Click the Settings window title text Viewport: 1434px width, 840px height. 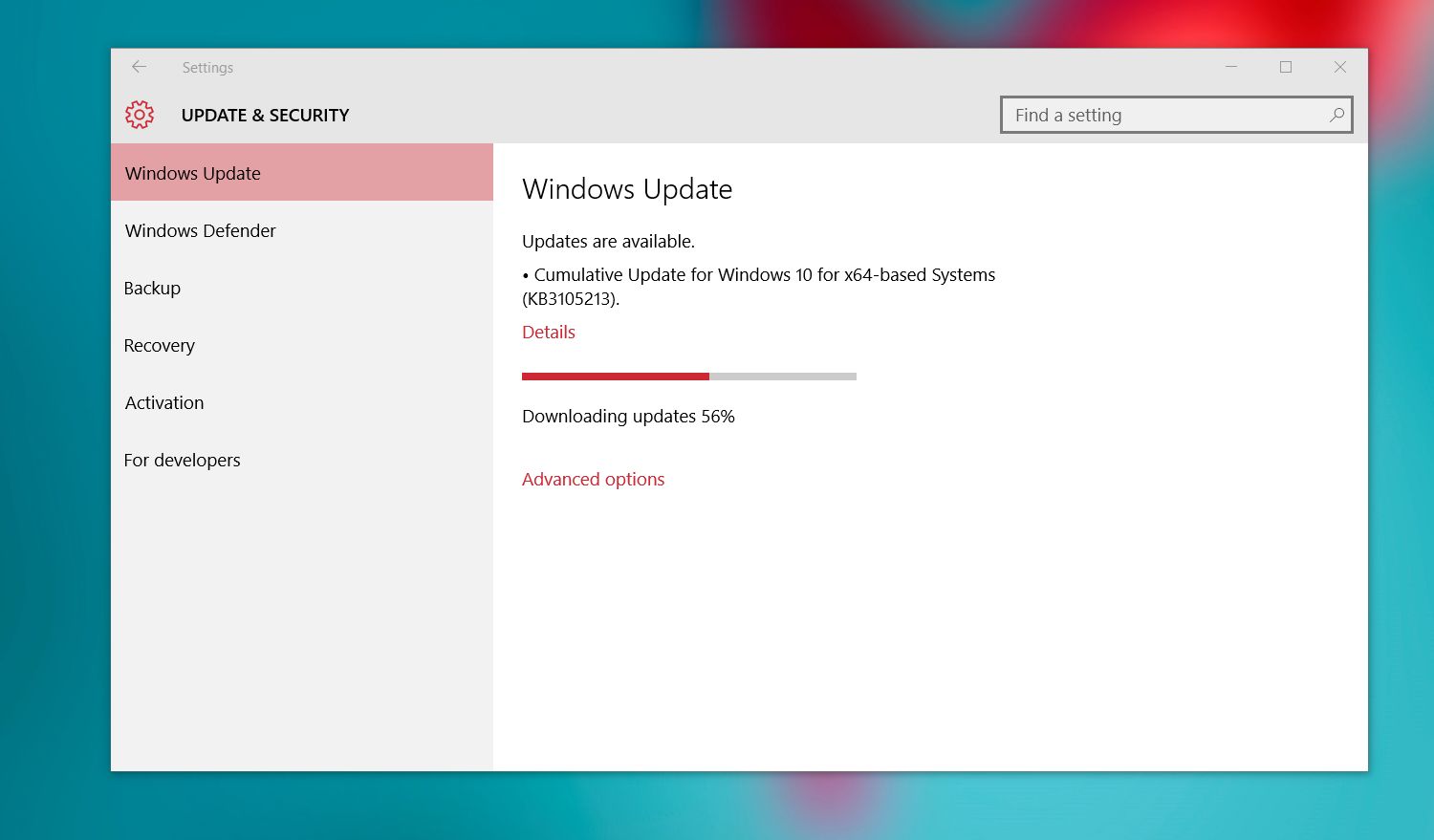coord(207,68)
